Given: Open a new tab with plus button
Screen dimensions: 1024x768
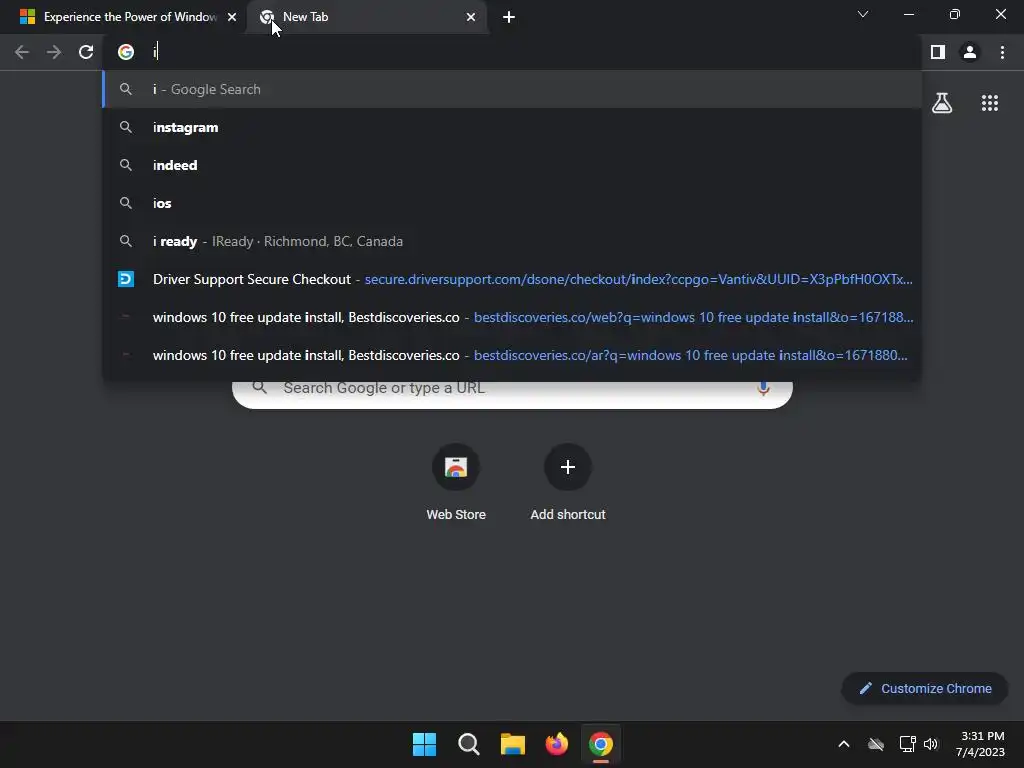Looking at the screenshot, I should pos(509,17).
